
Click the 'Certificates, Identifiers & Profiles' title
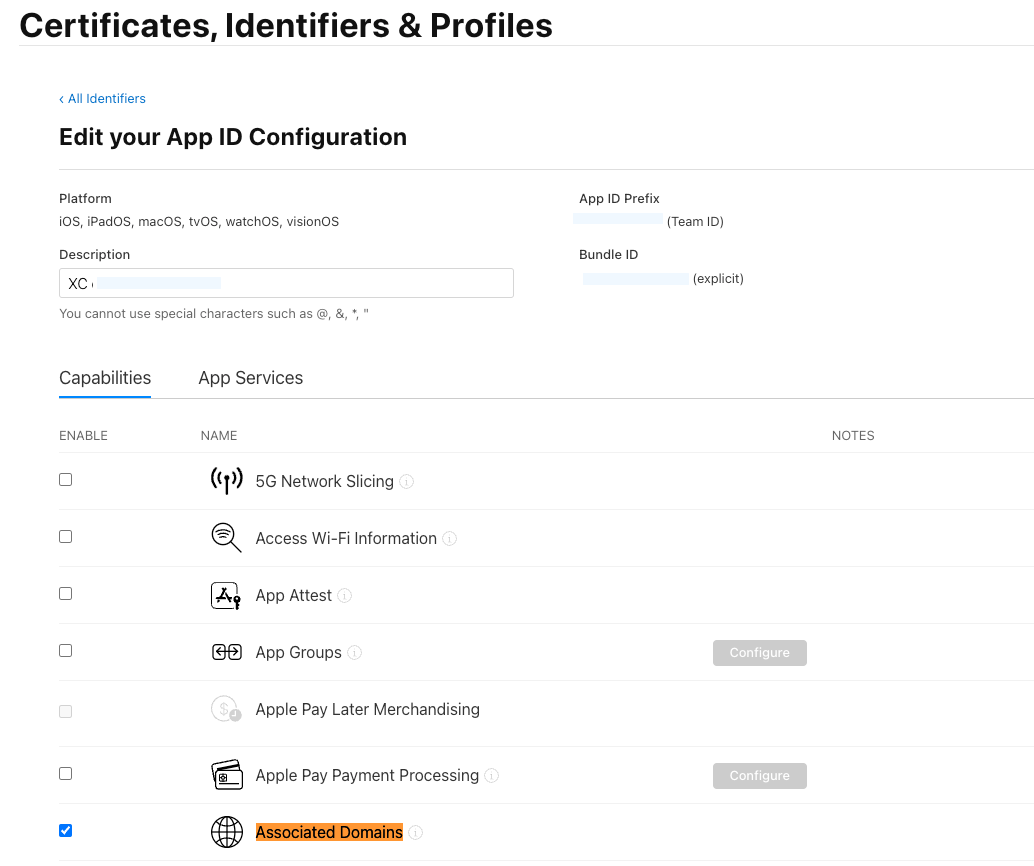[x=286, y=26]
